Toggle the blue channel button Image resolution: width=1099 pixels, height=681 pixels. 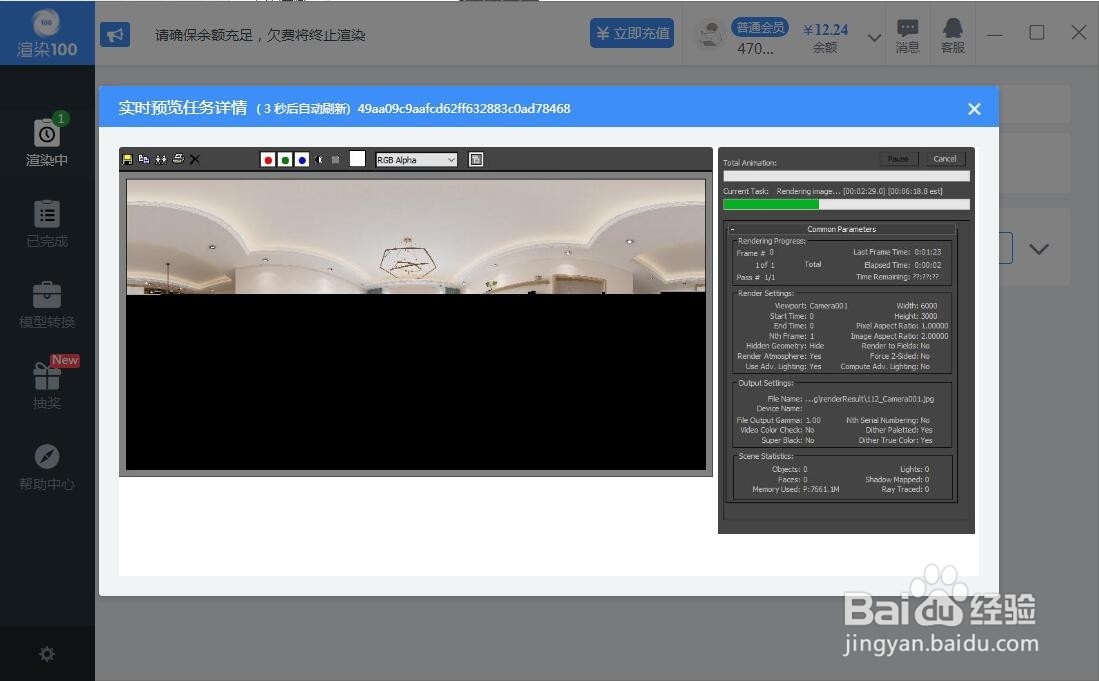coord(301,160)
